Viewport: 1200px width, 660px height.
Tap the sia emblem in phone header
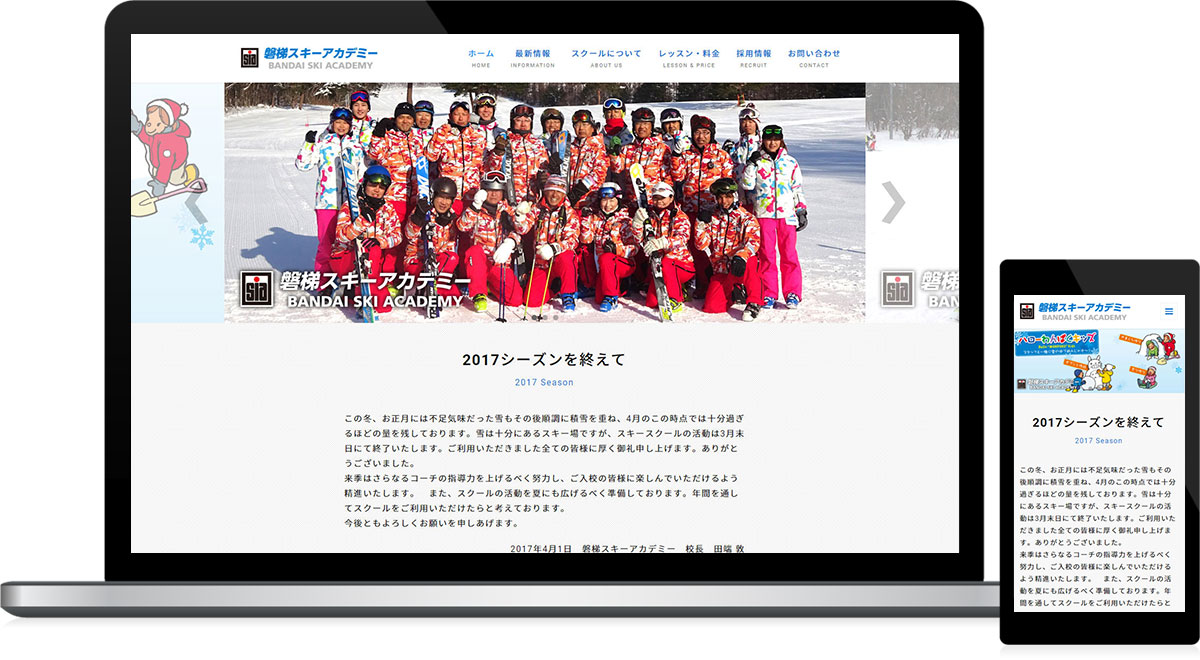click(x=1026, y=311)
